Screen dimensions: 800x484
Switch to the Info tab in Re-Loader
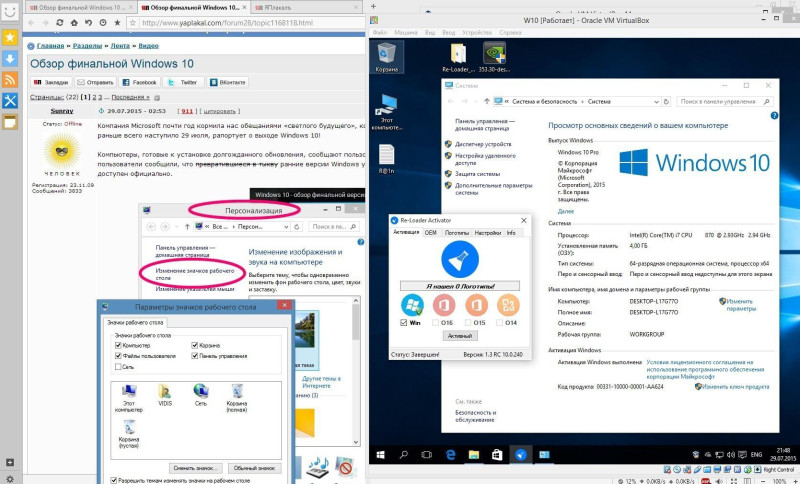coord(511,233)
